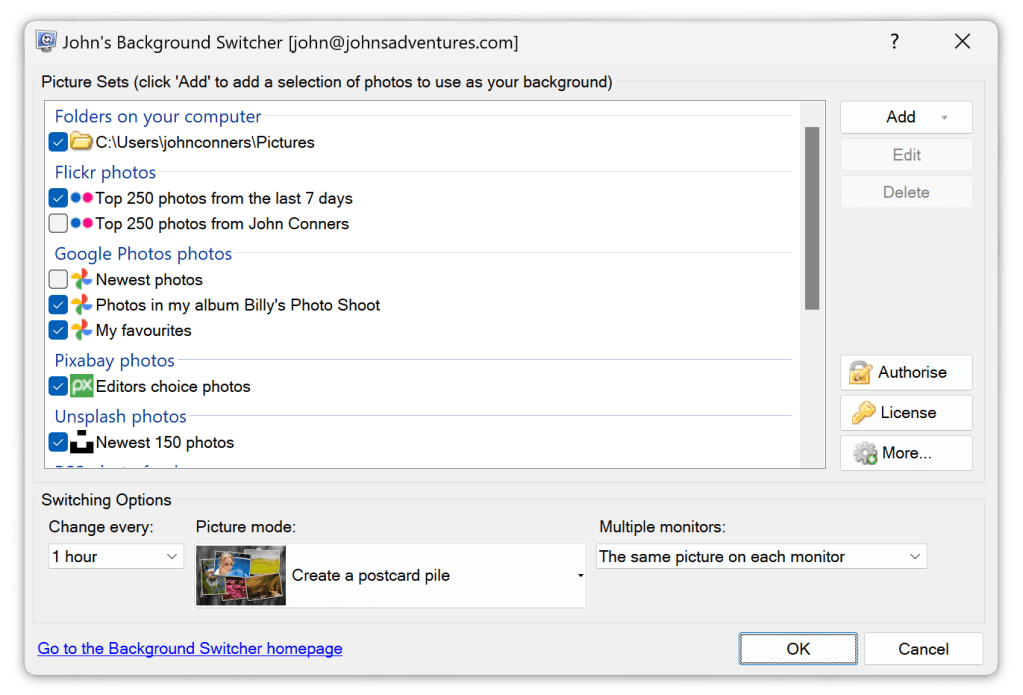Confirm with the OK button

point(798,649)
